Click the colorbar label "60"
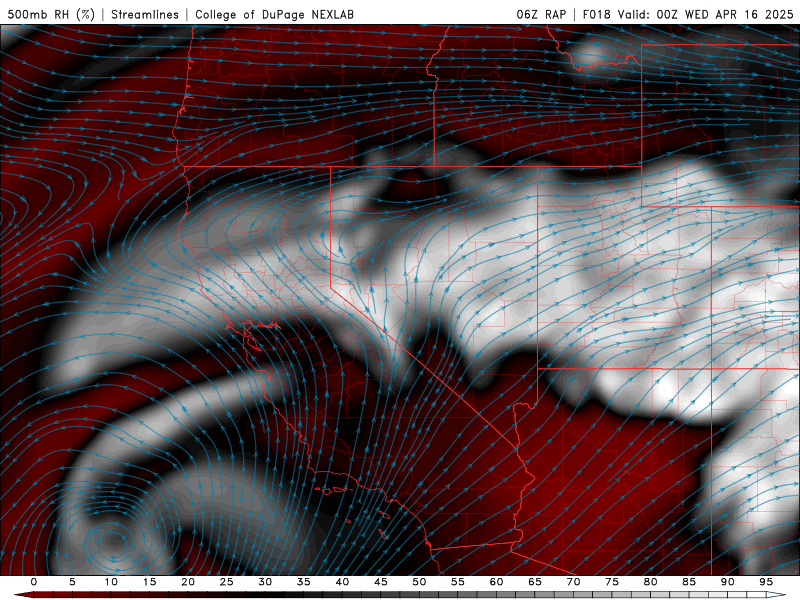The image size is (800, 600). point(496,582)
